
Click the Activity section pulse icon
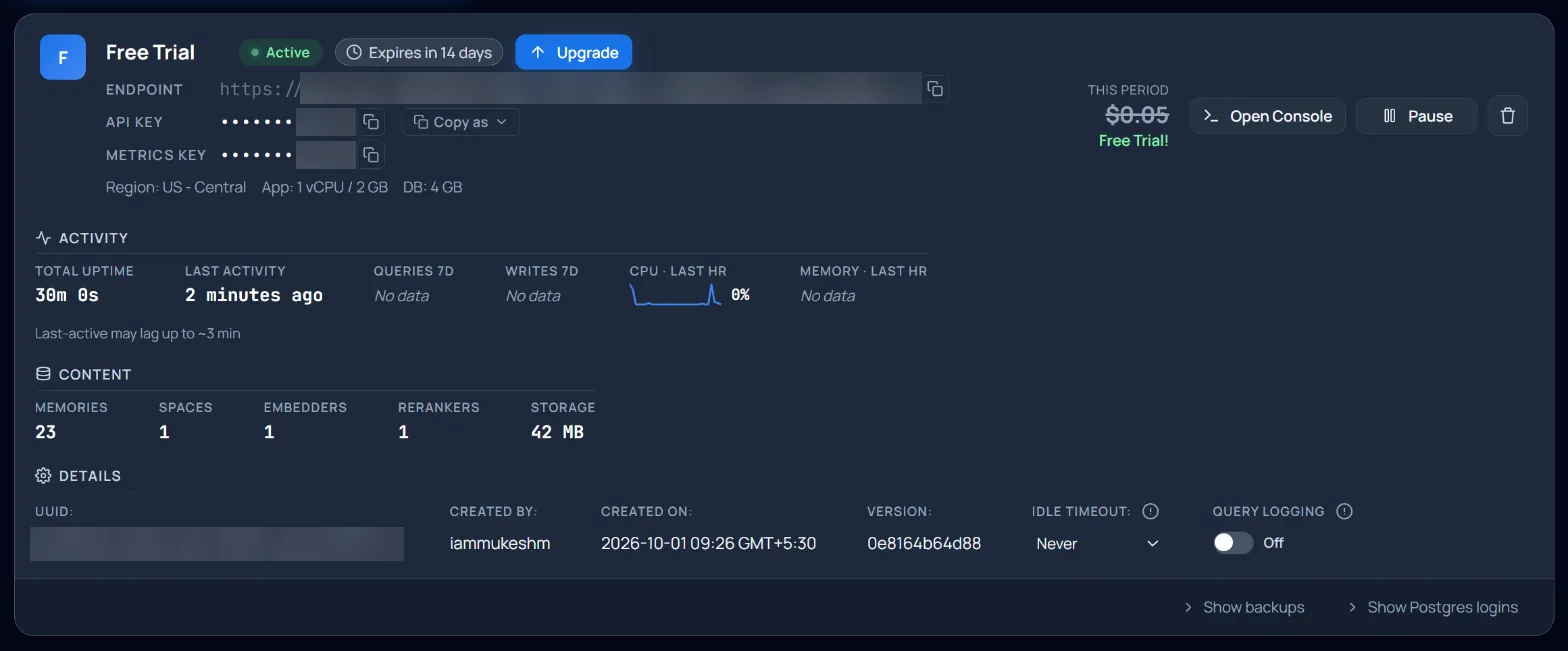click(43, 238)
